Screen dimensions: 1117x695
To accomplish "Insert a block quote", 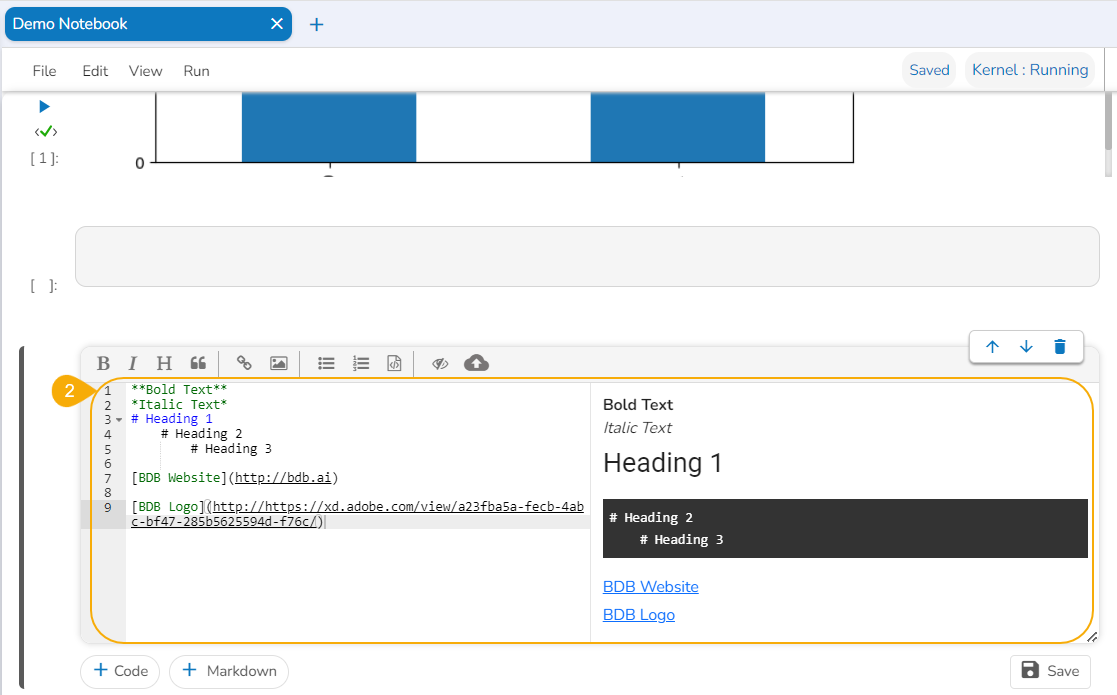I will click(x=198, y=363).
